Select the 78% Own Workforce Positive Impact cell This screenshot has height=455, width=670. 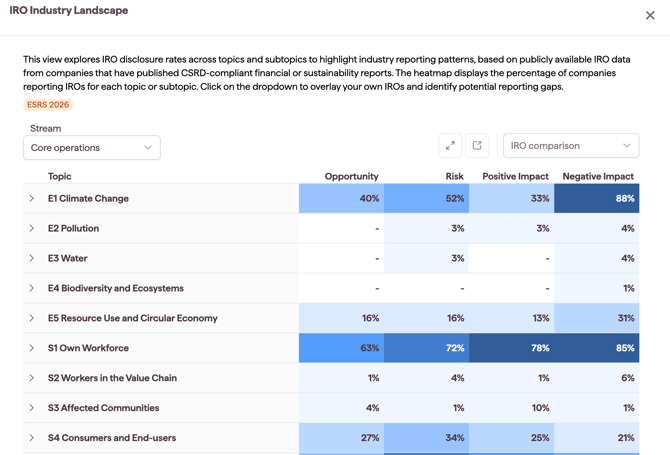[x=511, y=348]
